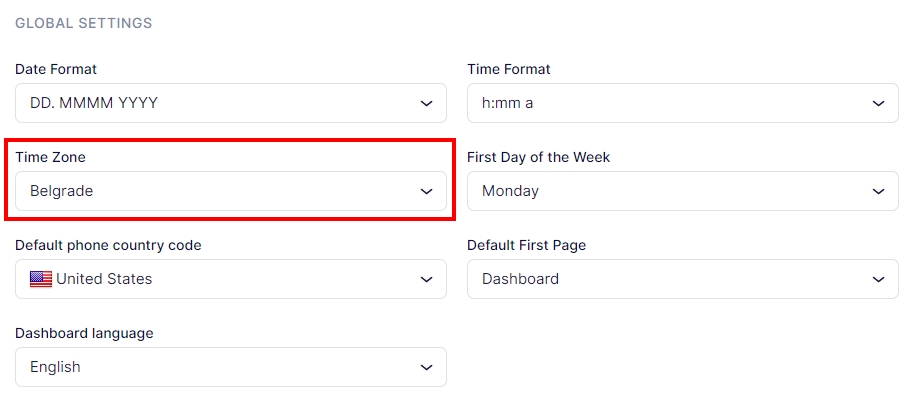
Task: Click the chevron in Default First Page field
Action: click(878, 279)
